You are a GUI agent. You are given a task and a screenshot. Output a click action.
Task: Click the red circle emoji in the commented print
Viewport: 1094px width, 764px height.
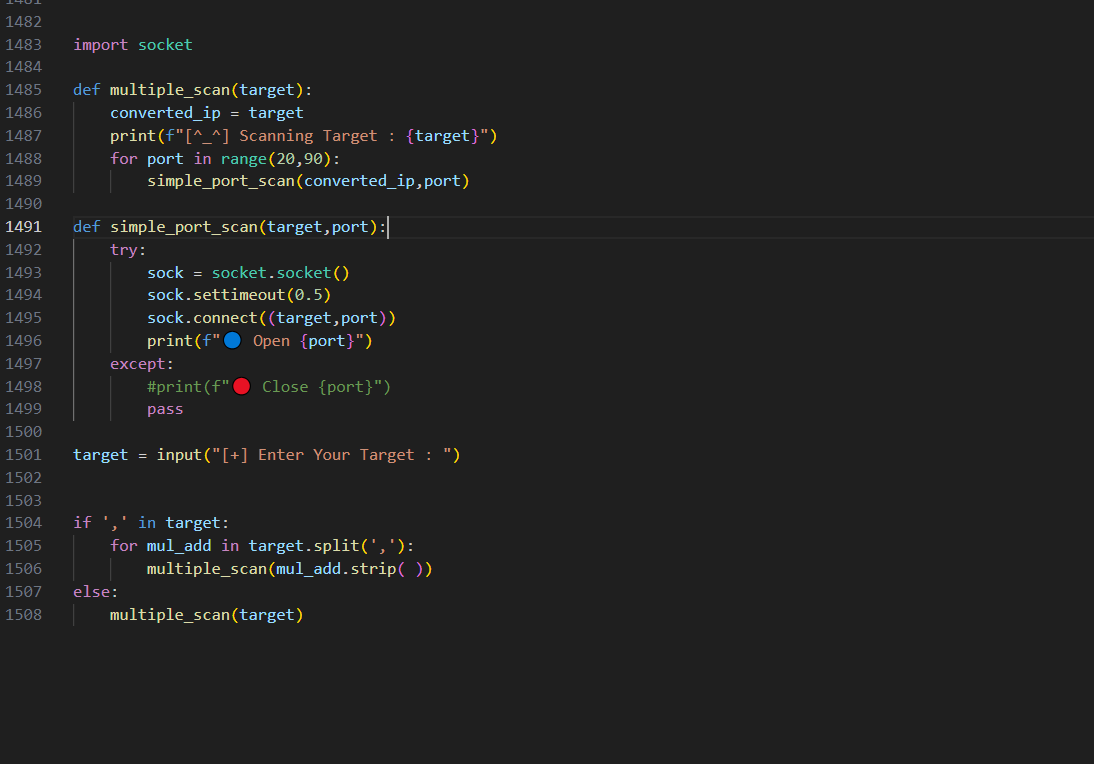[x=241, y=387]
